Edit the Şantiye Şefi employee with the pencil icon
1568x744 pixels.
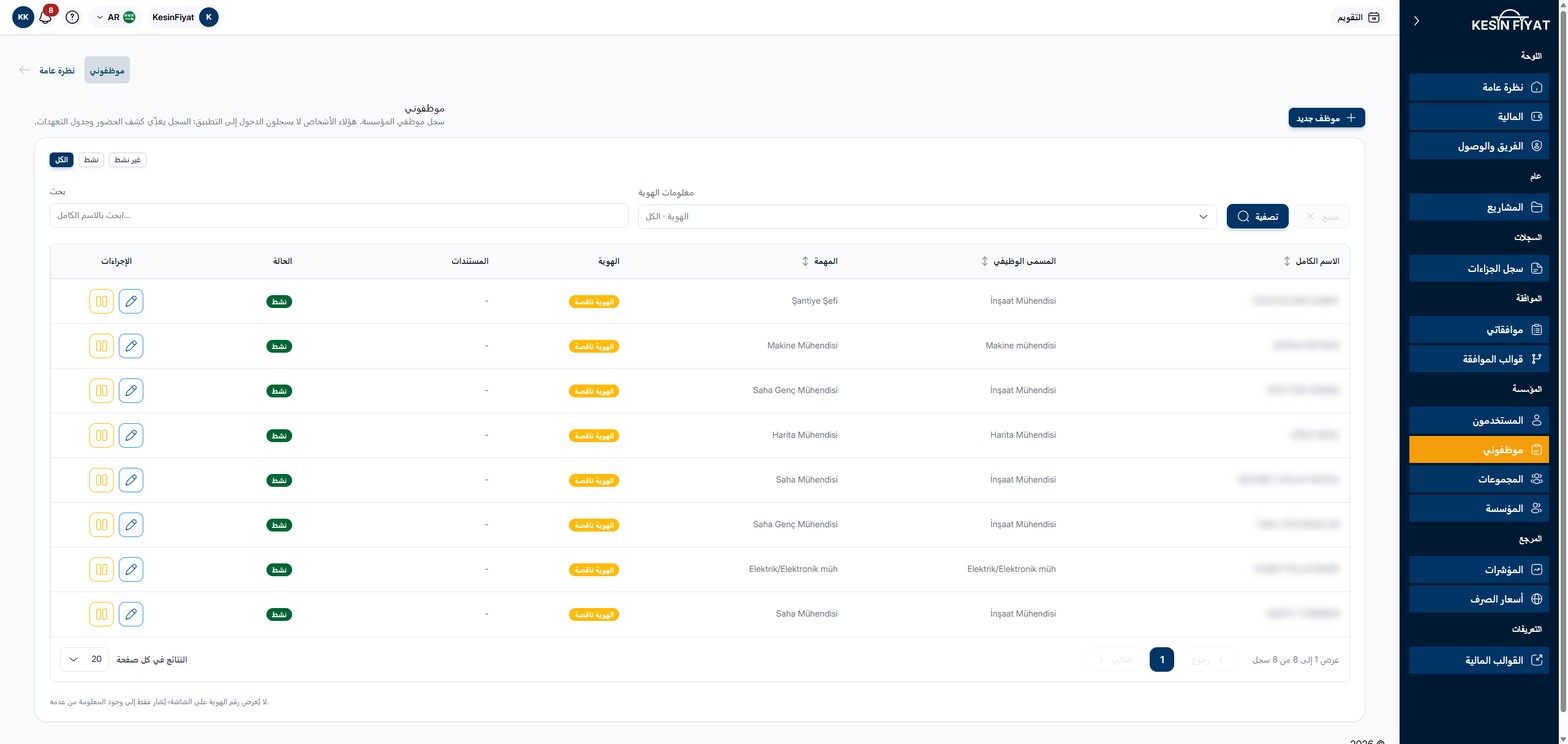coord(131,301)
